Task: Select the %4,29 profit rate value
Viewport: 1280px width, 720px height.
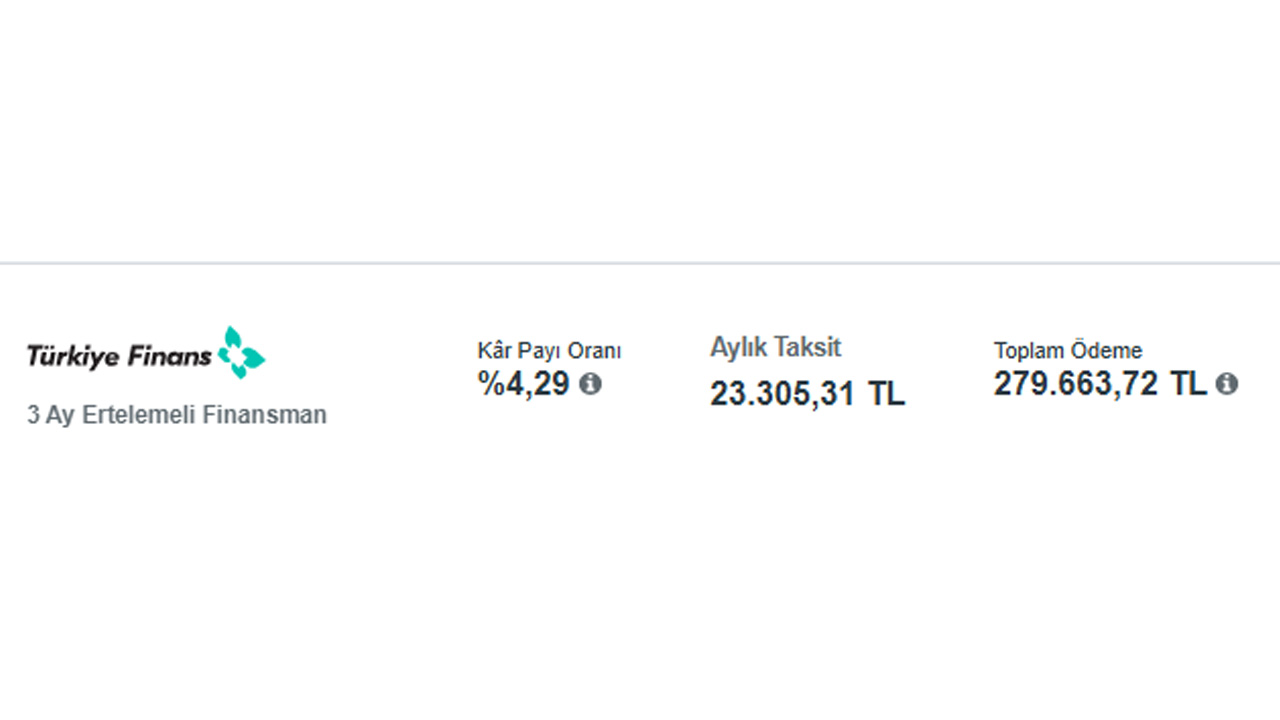Action: pyautogui.click(x=524, y=383)
